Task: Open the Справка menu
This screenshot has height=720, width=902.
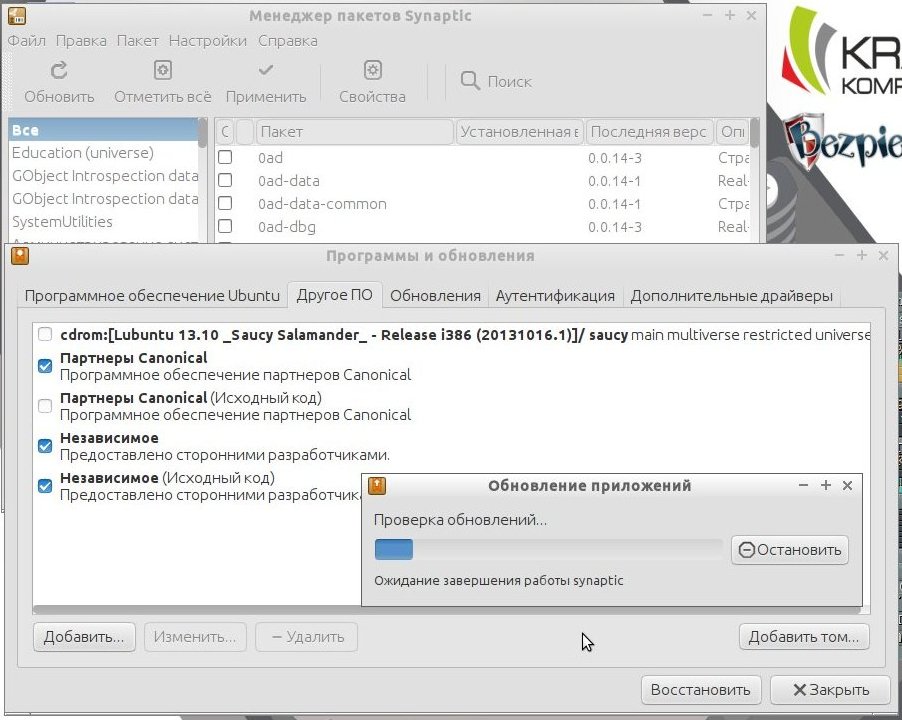Action: pyautogui.click(x=288, y=41)
